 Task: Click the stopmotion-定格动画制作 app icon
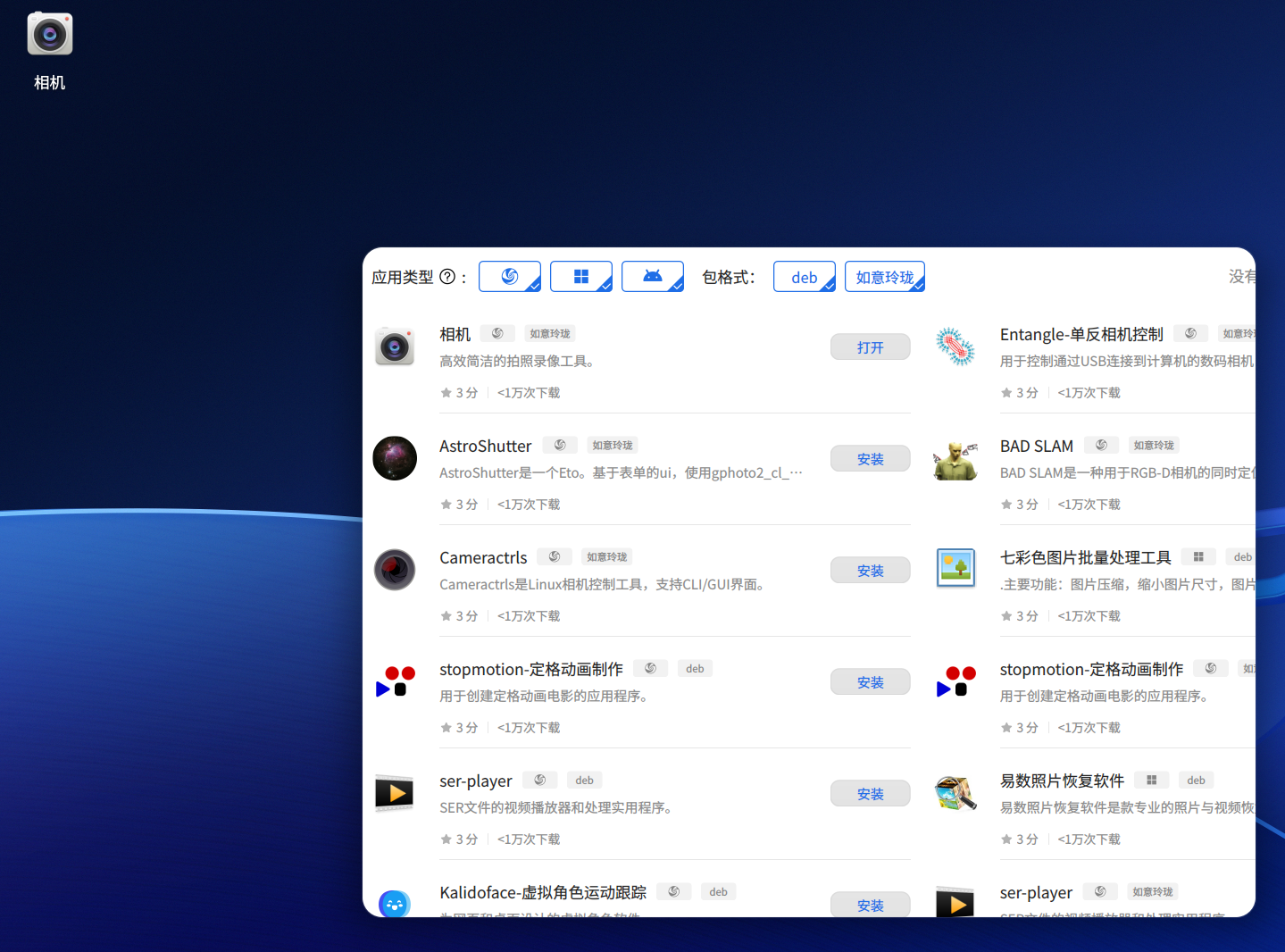click(x=395, y=681)
